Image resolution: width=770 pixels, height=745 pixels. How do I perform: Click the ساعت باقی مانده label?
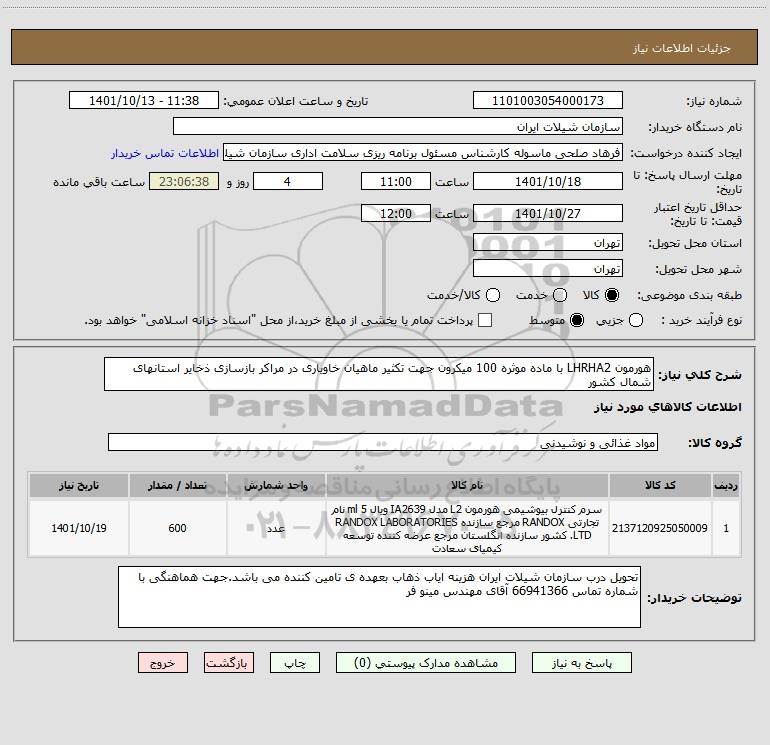click(x=99, y=182)
